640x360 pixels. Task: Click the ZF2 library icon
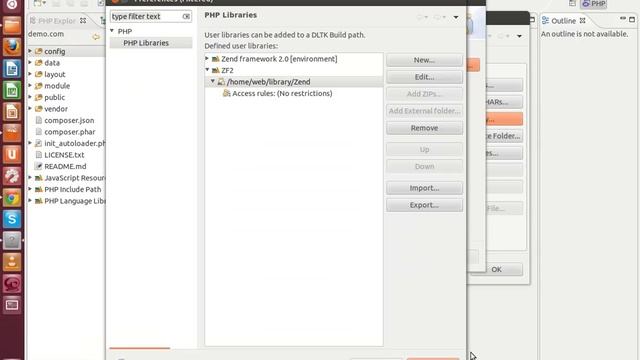click(x=216, y=70)
